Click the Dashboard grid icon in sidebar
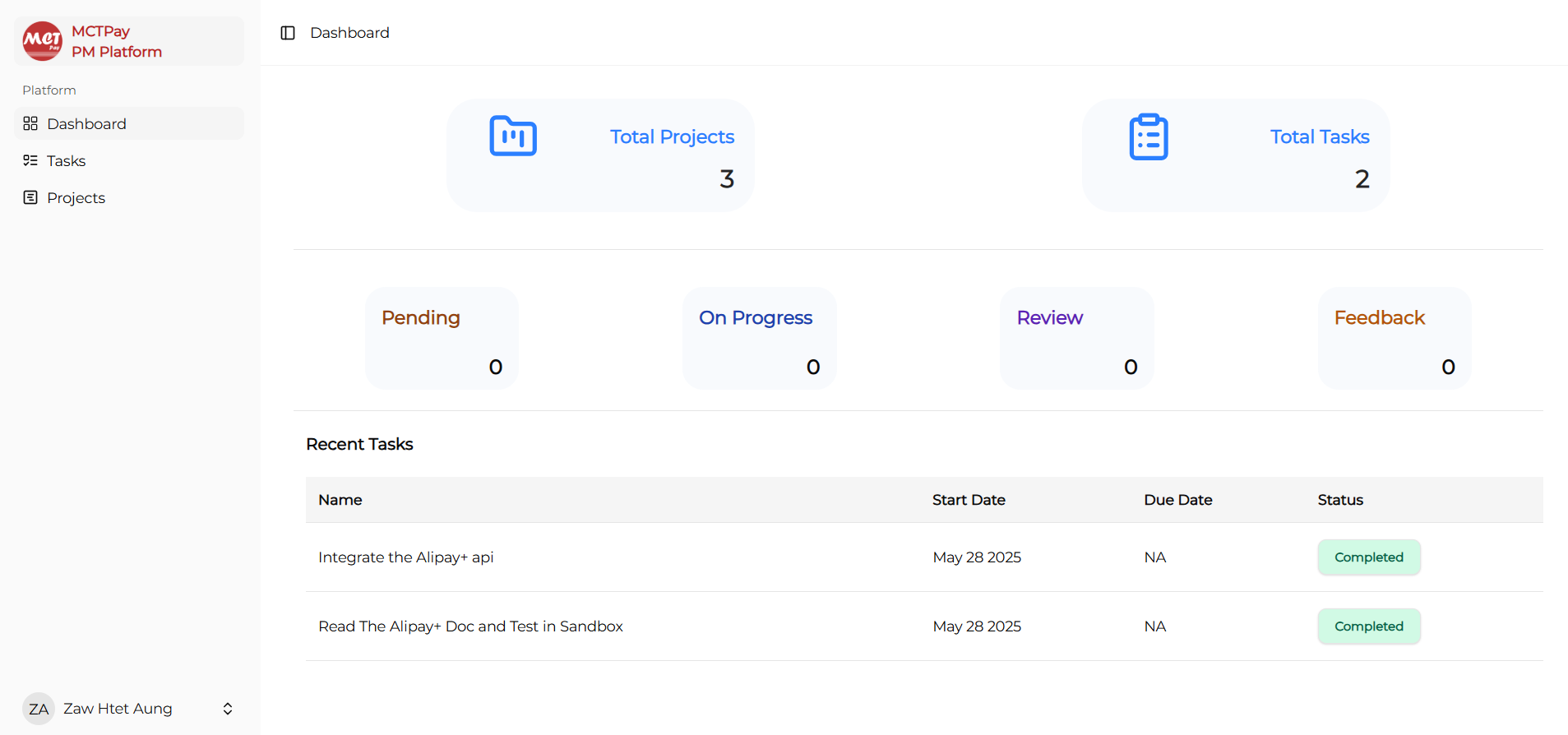This screenshot has height=735, width=1568. (30, 123)
